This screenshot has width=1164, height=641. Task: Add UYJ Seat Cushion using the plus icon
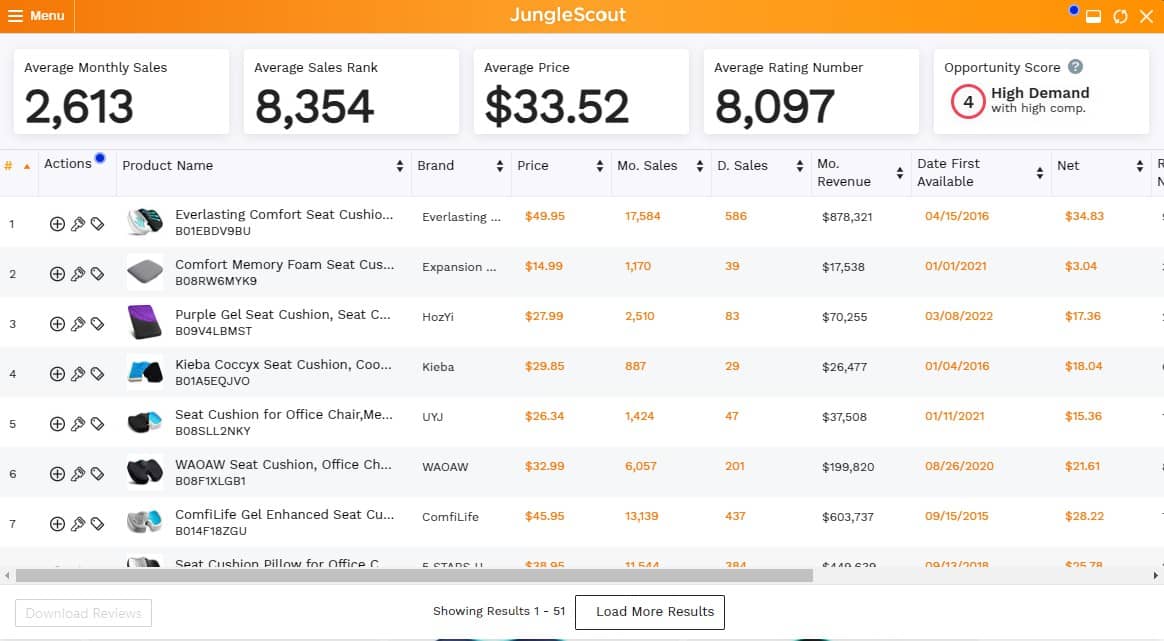coord(57,423)
